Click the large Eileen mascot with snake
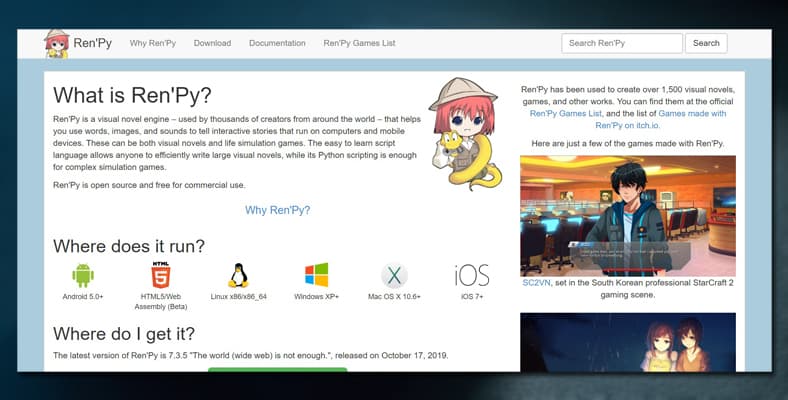The image size is (788, 400). 465,134
